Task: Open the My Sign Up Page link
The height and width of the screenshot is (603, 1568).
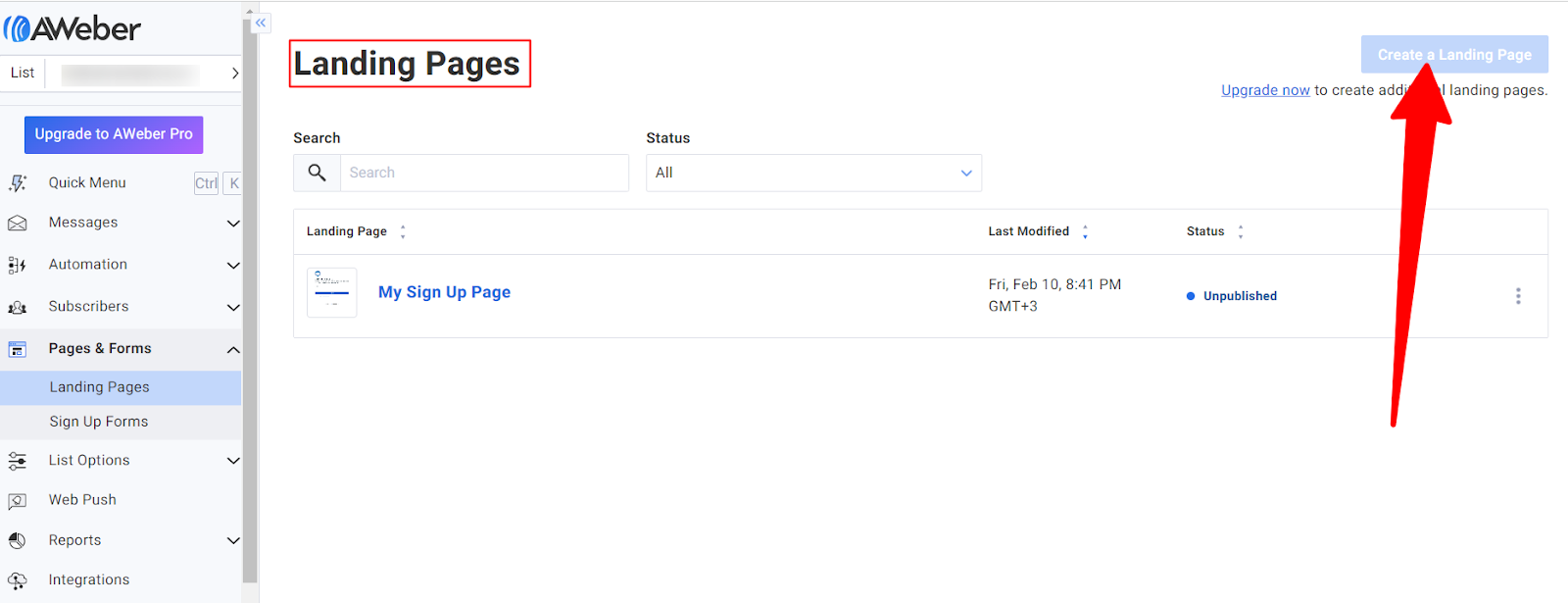Action: click(444, 292)
